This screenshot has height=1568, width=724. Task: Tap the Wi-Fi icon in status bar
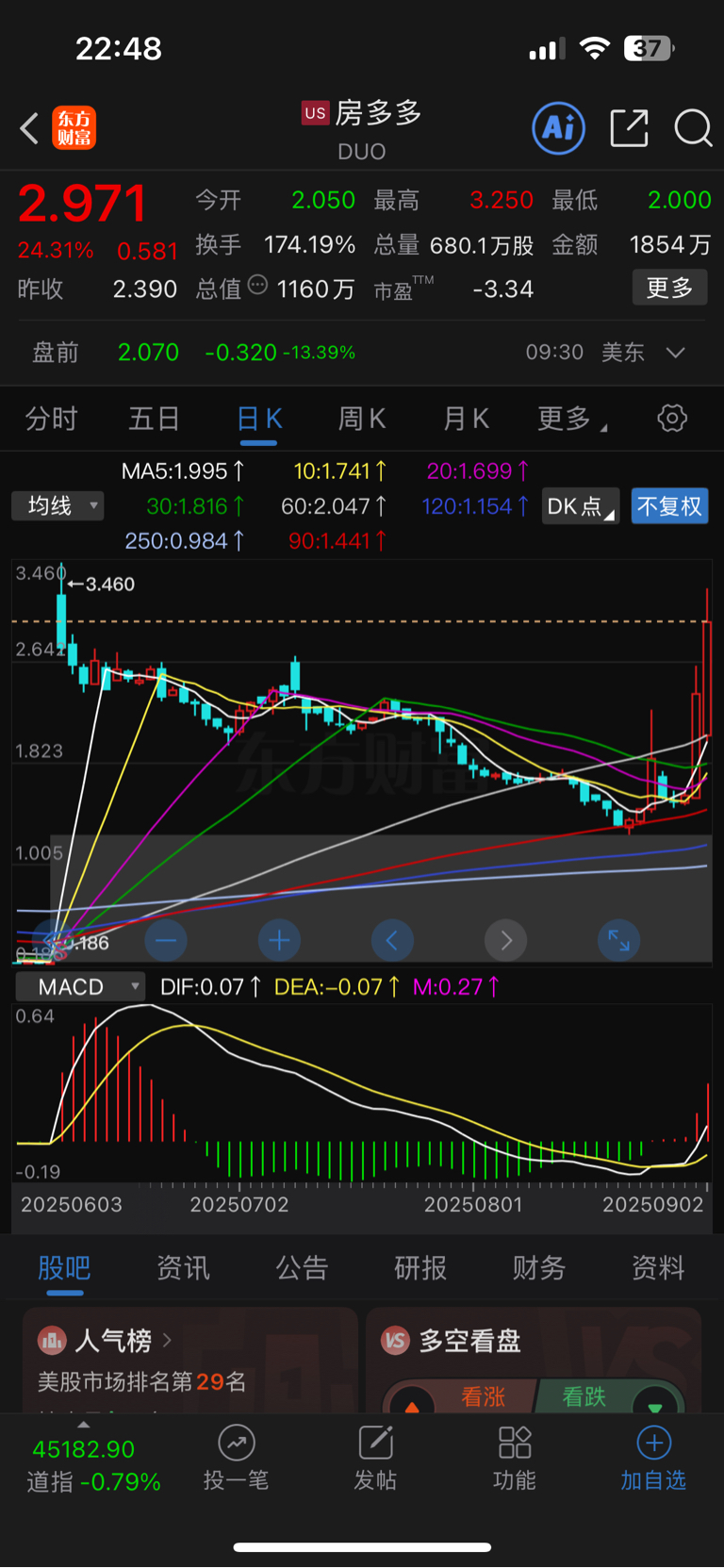pyautogui.click(x=594, y=49)
